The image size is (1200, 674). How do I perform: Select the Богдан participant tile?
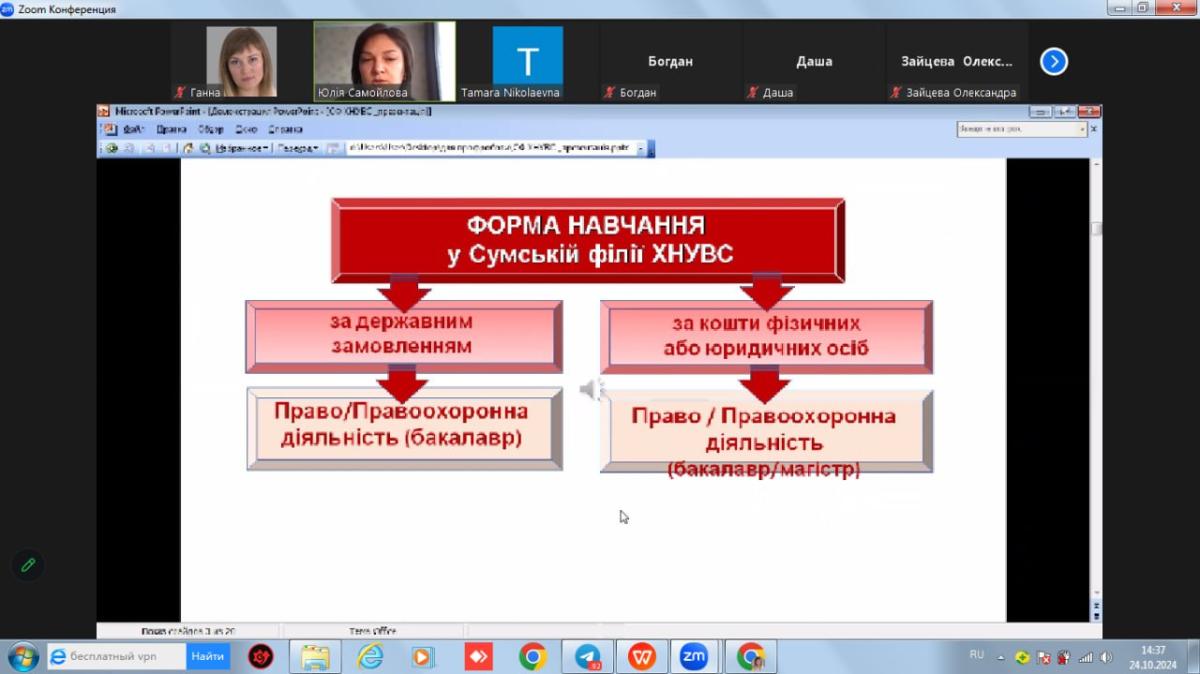[670, 61]
